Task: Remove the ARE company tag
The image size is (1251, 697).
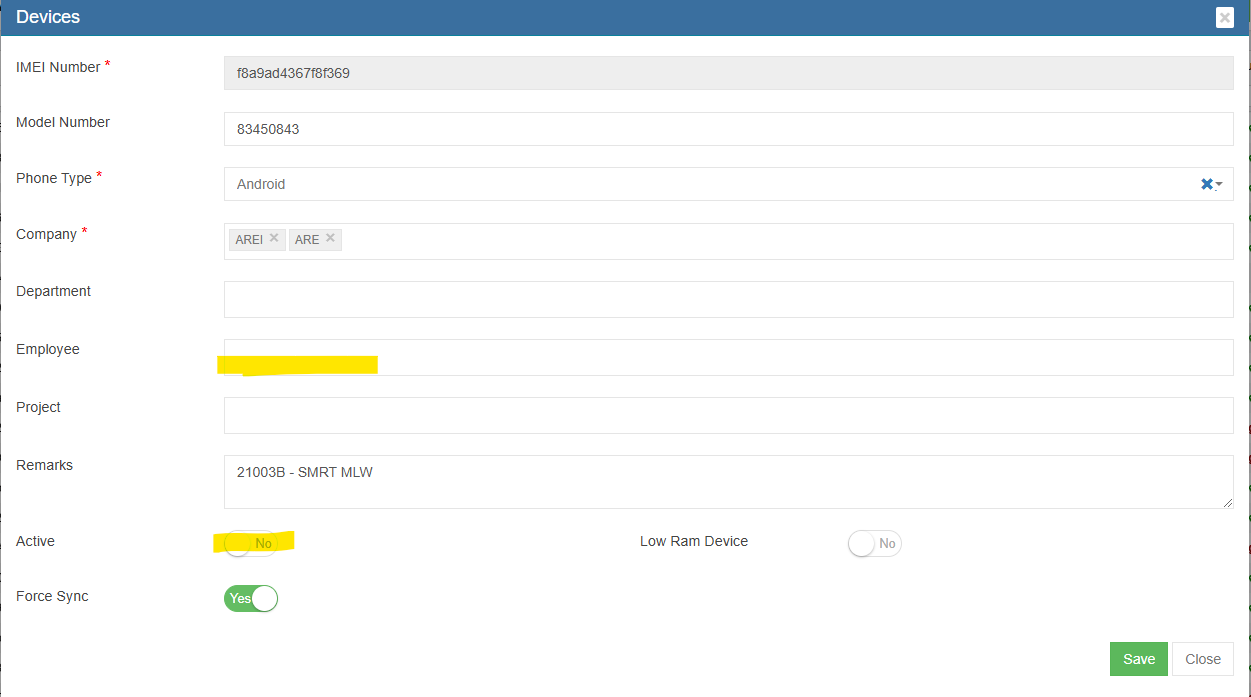Action: (330, 238)
